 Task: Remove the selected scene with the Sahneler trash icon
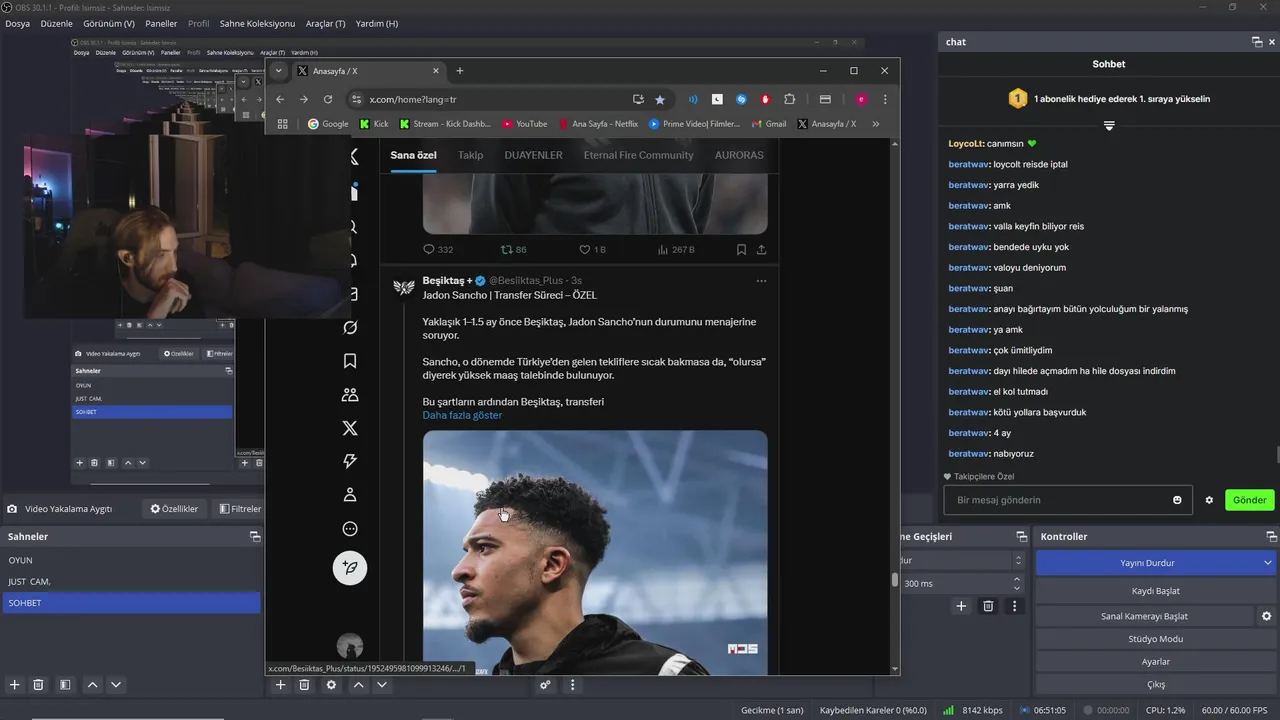38,685
